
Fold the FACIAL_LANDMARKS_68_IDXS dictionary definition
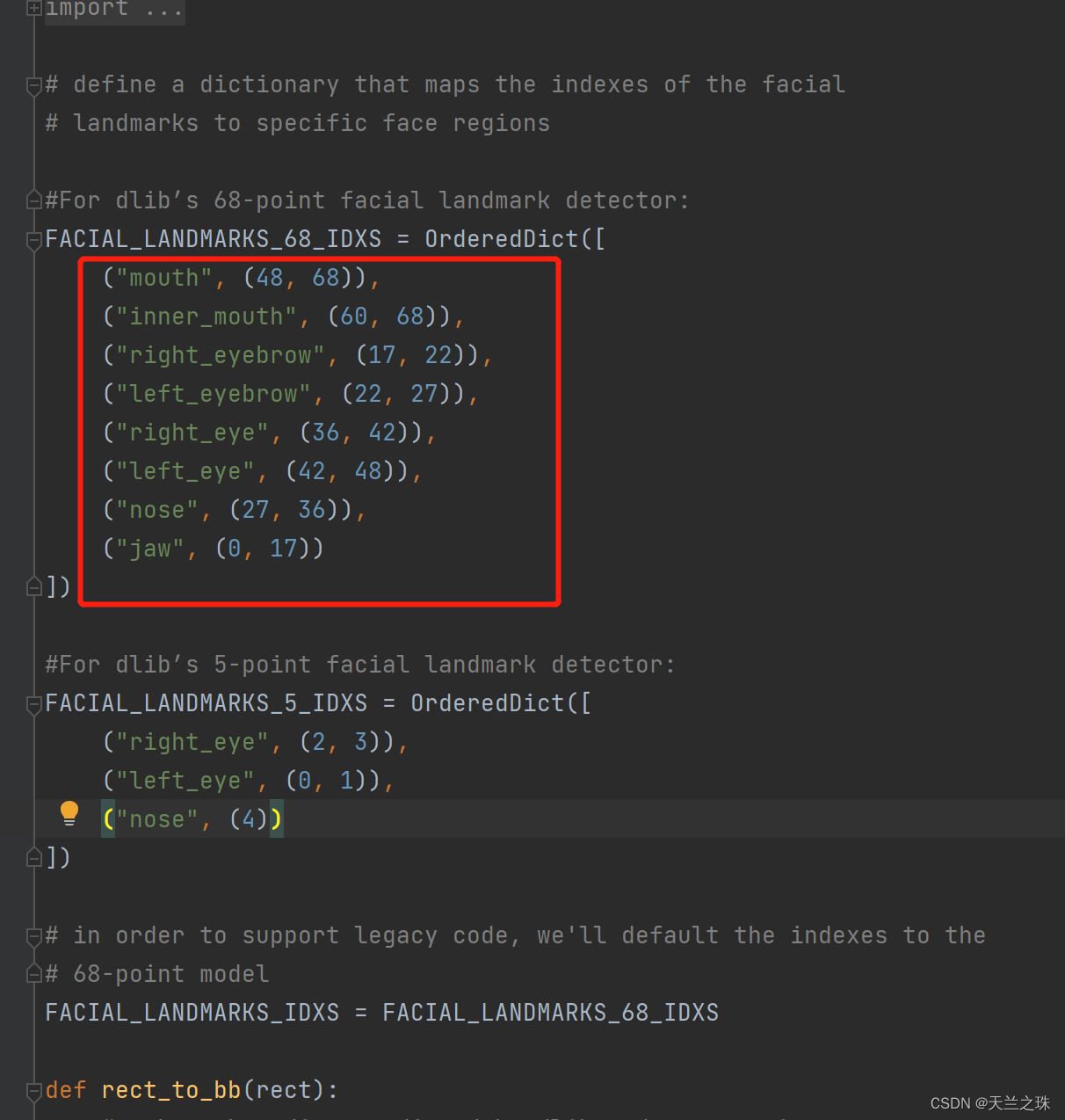point(33,240)
